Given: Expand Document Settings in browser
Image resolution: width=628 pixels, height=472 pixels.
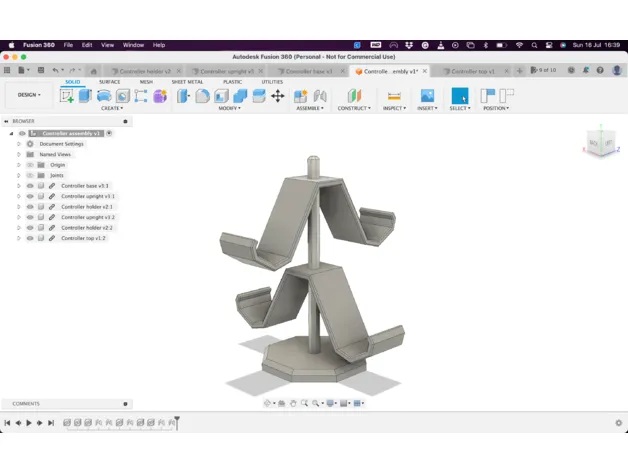Looking at the screenshot, I should pos(18,144).
